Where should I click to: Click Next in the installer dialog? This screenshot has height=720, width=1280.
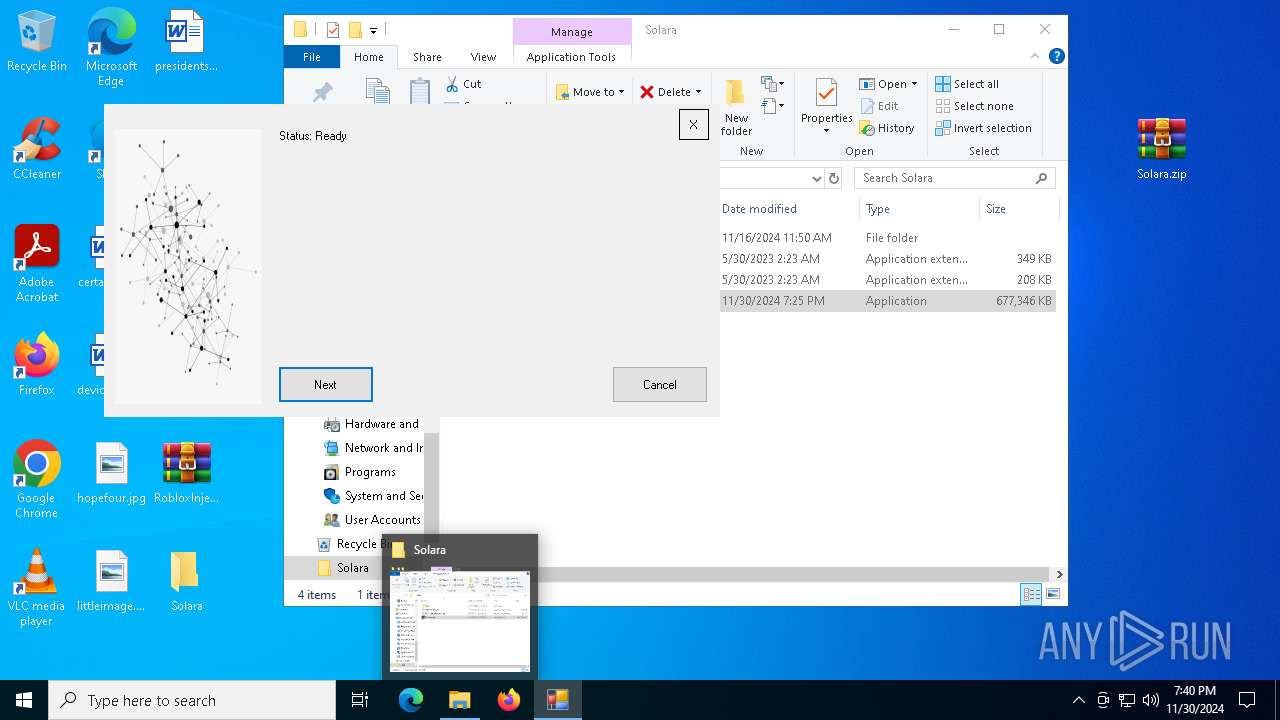pyautogui.click(x=325, y=384)
